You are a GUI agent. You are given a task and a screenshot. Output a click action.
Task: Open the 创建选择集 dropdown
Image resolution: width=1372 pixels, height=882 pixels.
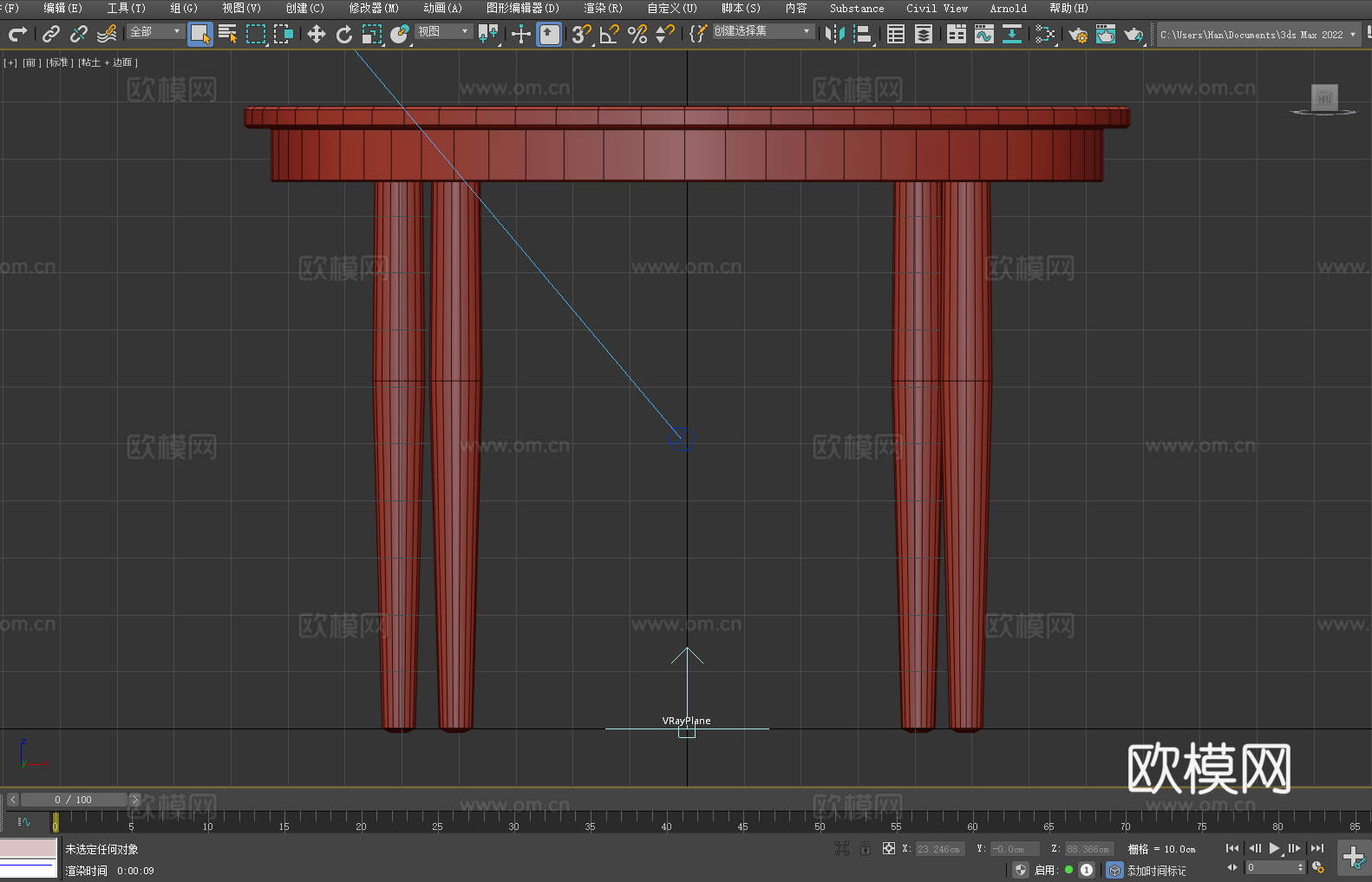click(763, 31)
